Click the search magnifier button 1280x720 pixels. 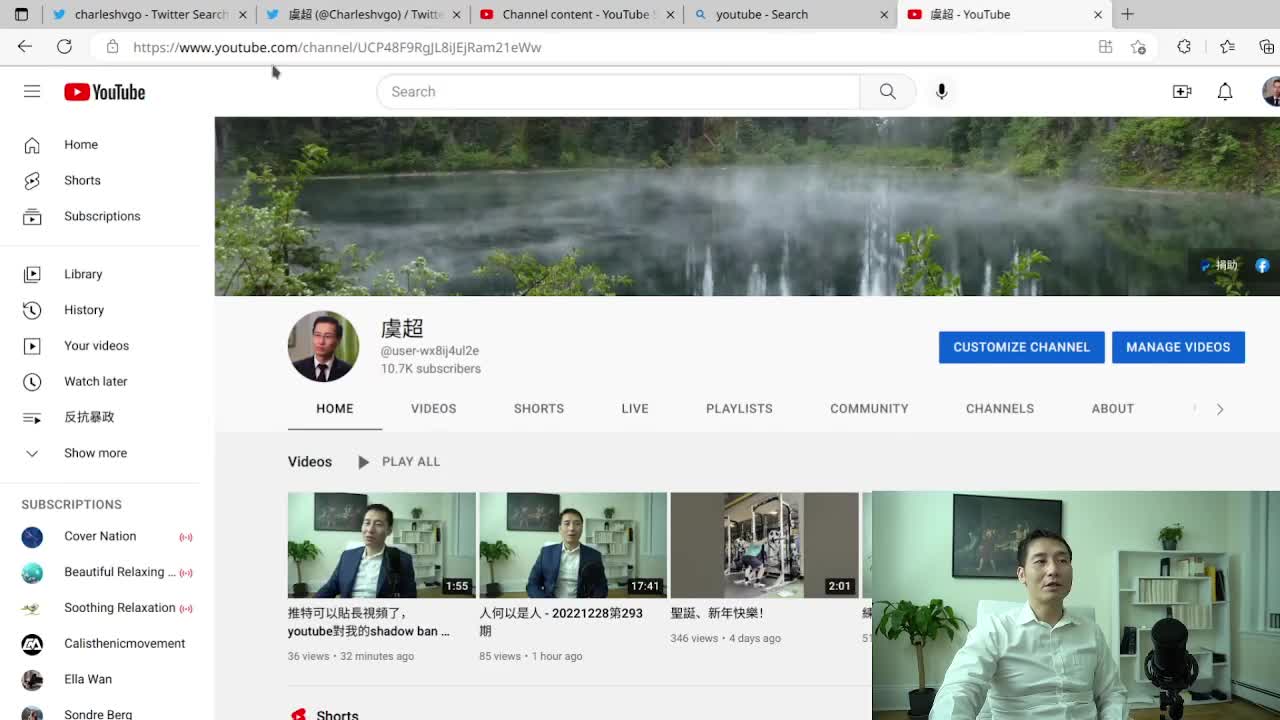(888, 91)
